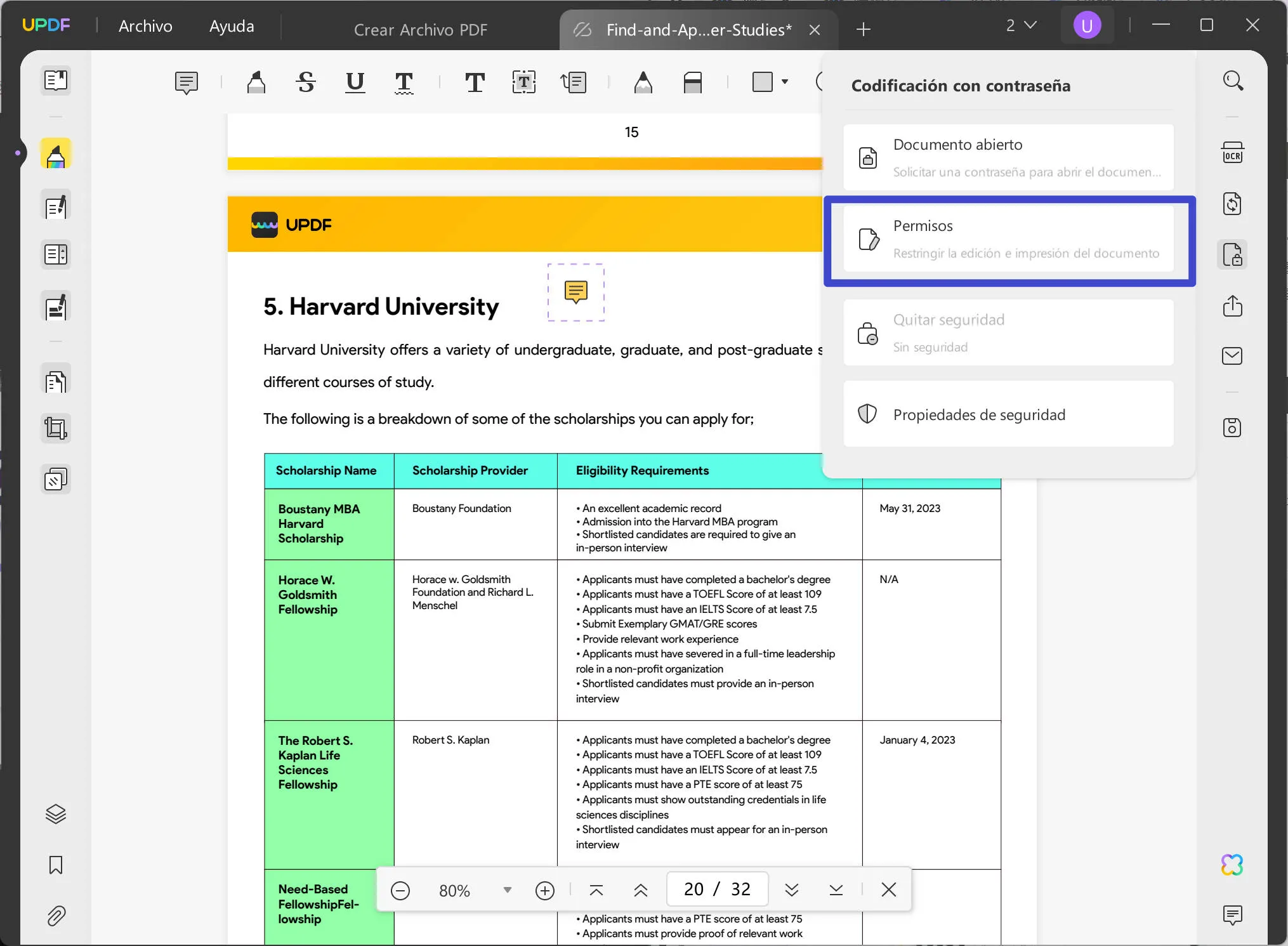
Task: Open the Ayuda menu
Action: pyautogui.click(x=232, y=26)
